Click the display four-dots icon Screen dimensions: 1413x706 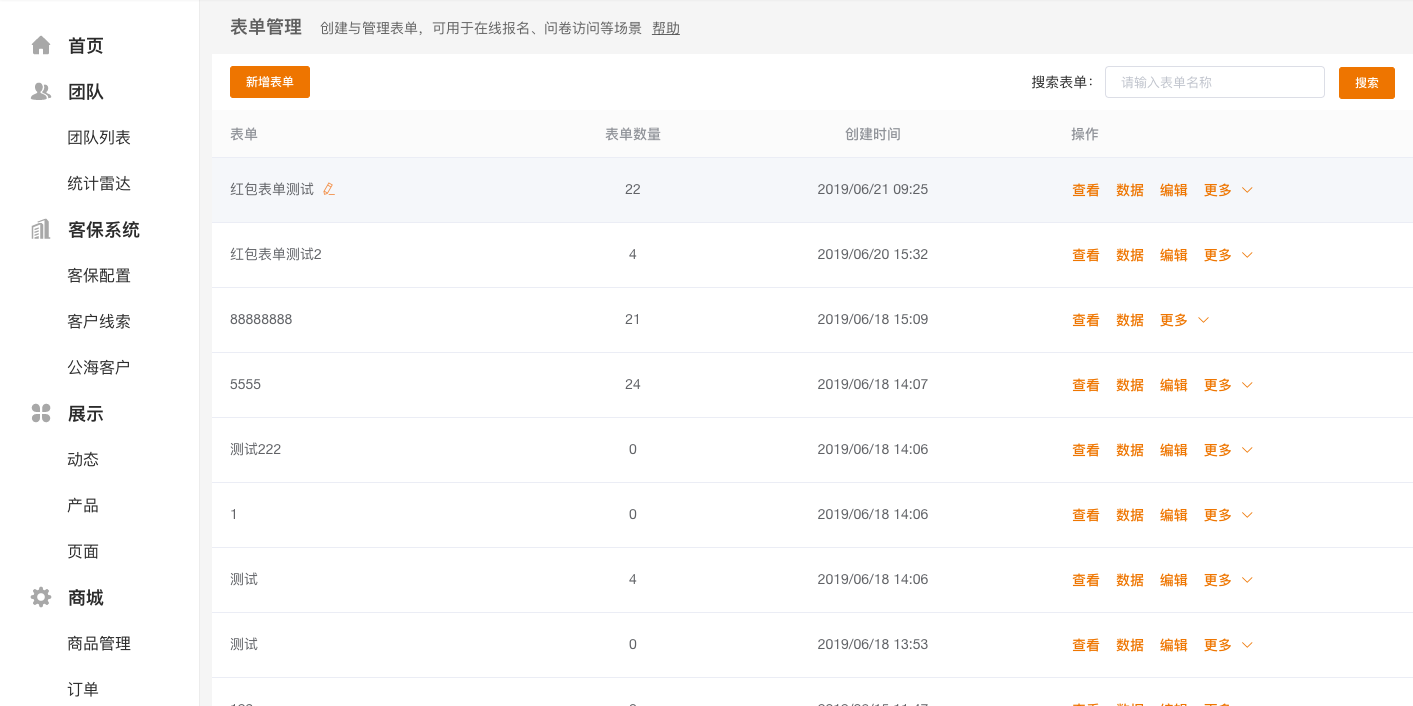pos(41,414)
